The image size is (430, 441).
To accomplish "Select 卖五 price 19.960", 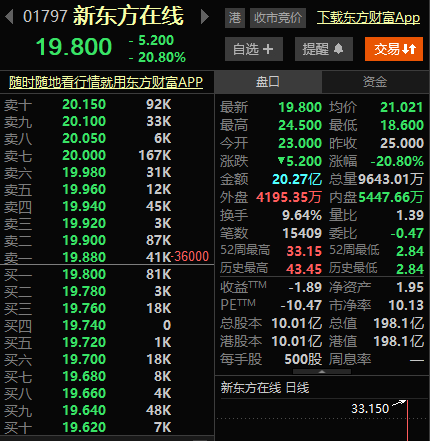I will [x=84, y=189].
